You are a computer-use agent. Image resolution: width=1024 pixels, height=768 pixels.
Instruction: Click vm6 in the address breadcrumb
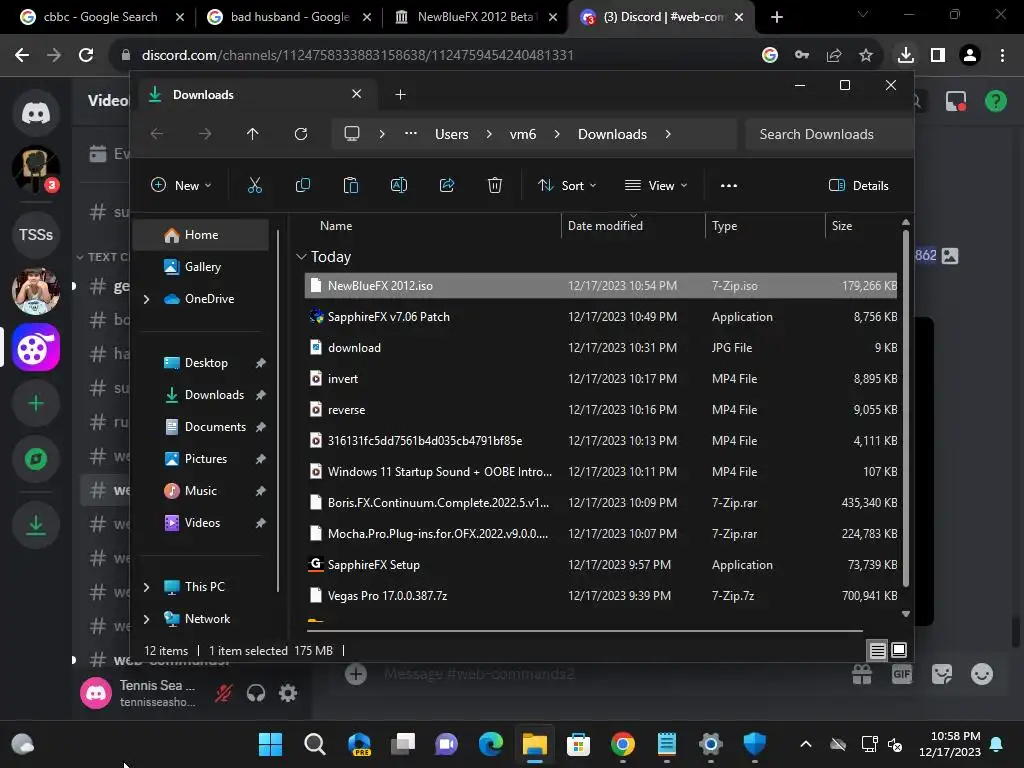pos(522,134)
